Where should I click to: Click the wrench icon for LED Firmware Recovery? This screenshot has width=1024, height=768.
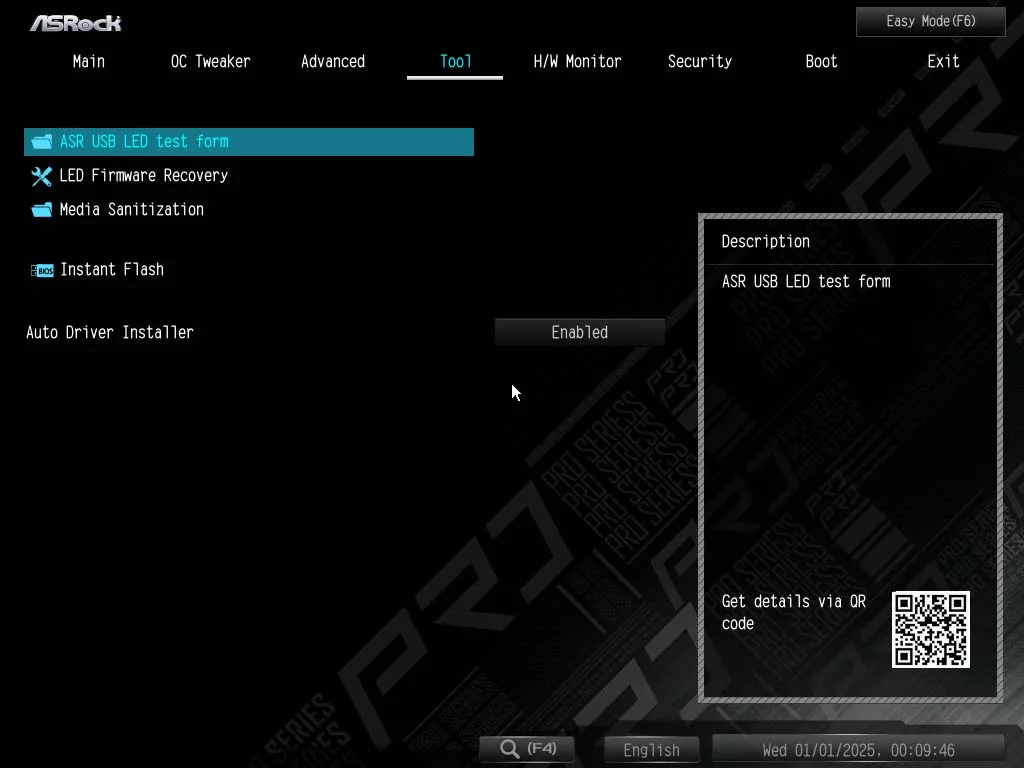pyautogui.click(x=41, y=176)
